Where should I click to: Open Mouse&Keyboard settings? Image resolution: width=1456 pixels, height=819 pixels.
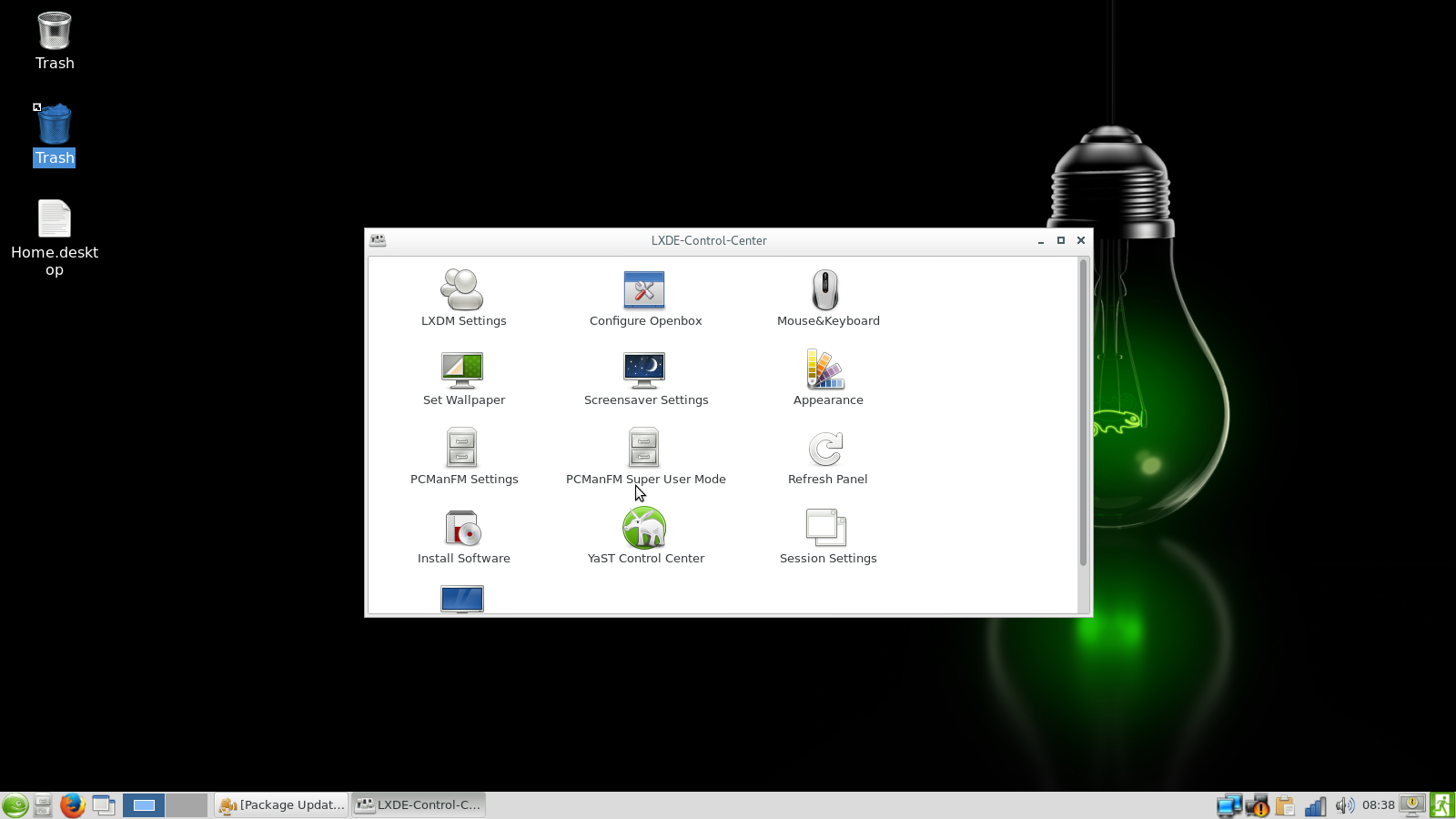[825, 291]
